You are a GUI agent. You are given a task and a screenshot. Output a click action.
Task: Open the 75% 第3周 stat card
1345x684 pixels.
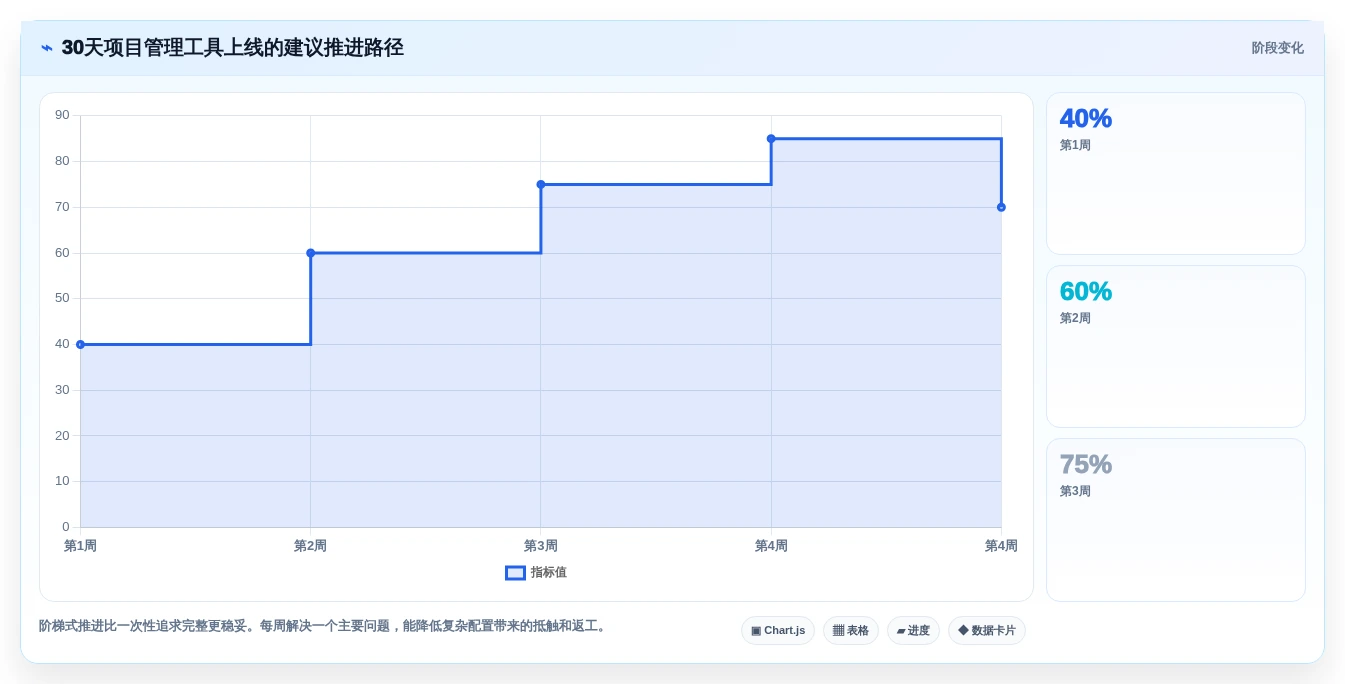1176,520
